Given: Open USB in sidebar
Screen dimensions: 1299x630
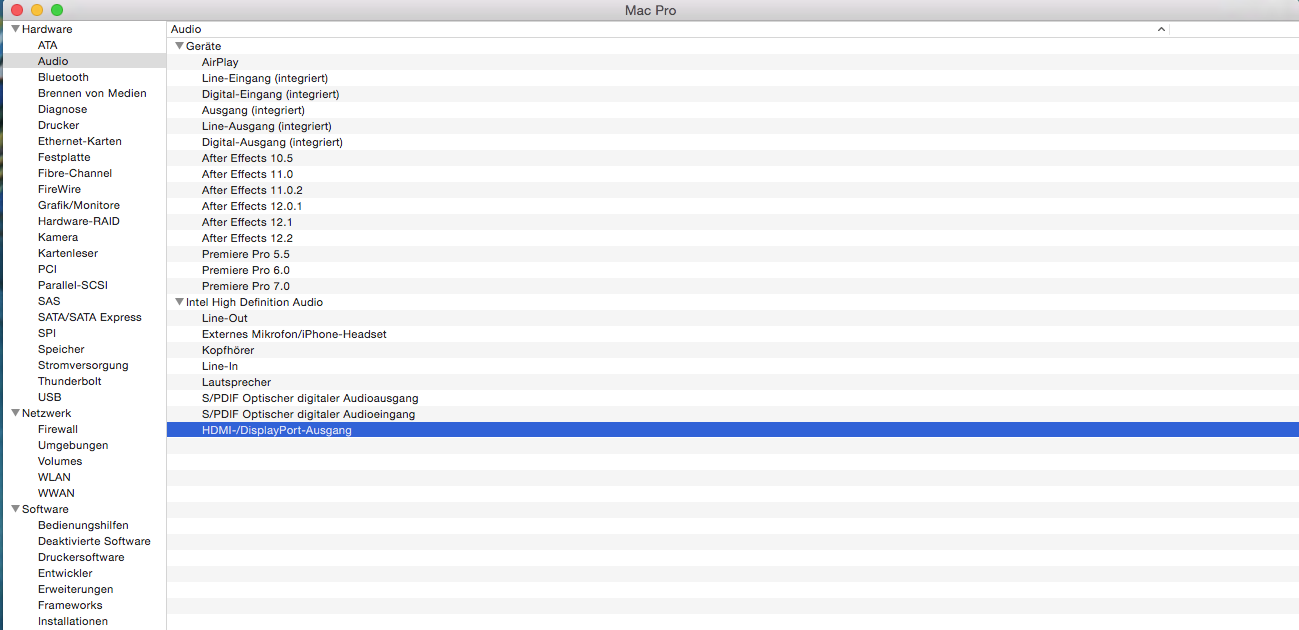Looking at the screenshot, I should (x=50, y=397).
